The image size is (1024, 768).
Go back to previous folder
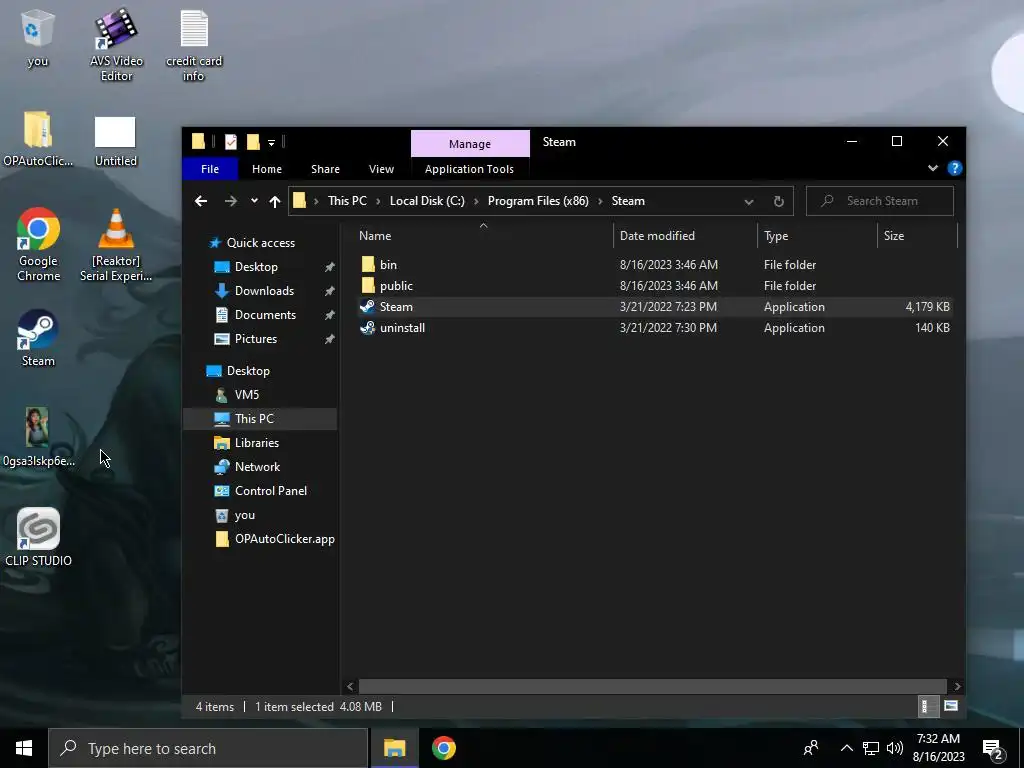(x=200, y=201)
